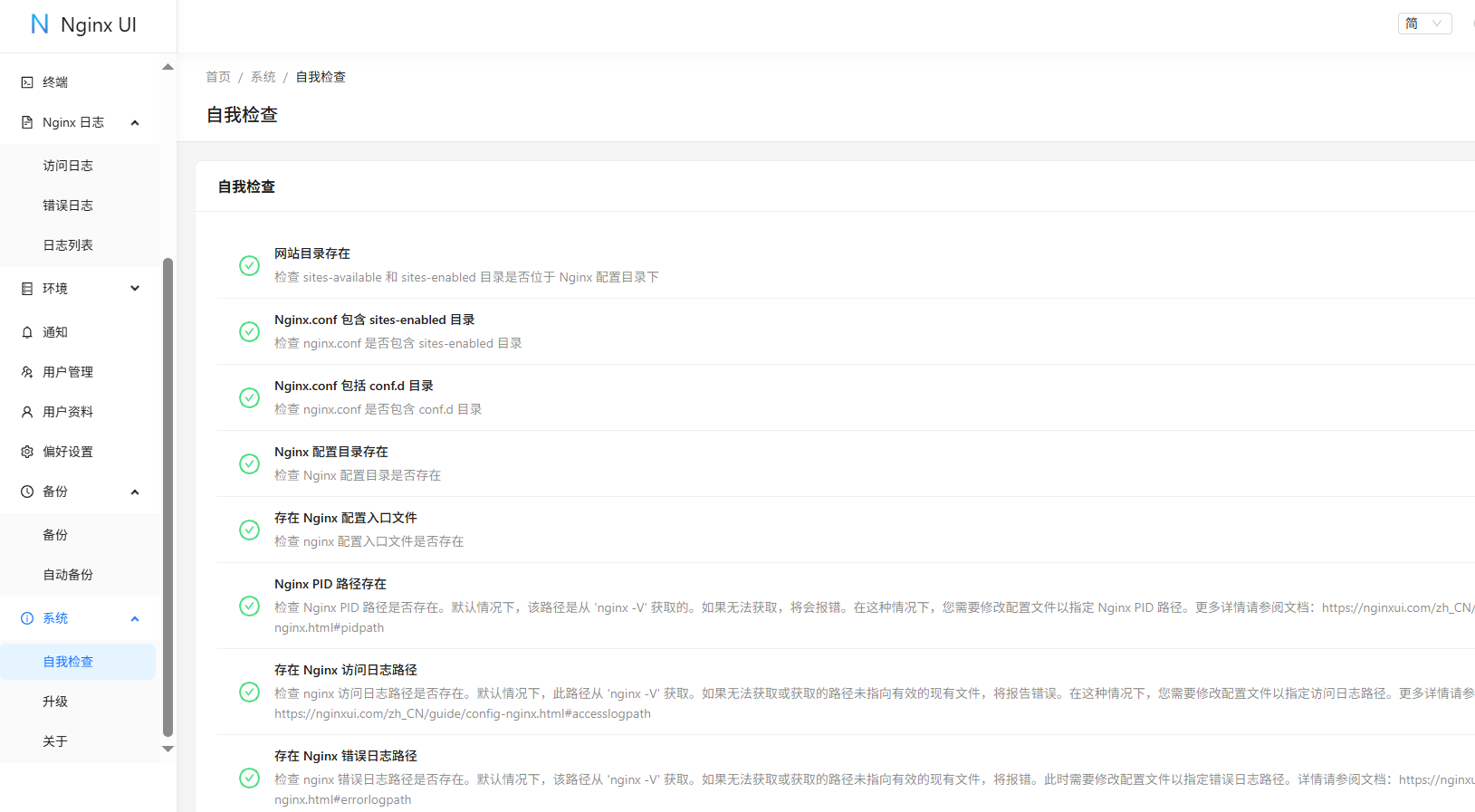Click the check icon for conf.d 目录
Viewport: 1475px width, 812px height.
point(249,397)
